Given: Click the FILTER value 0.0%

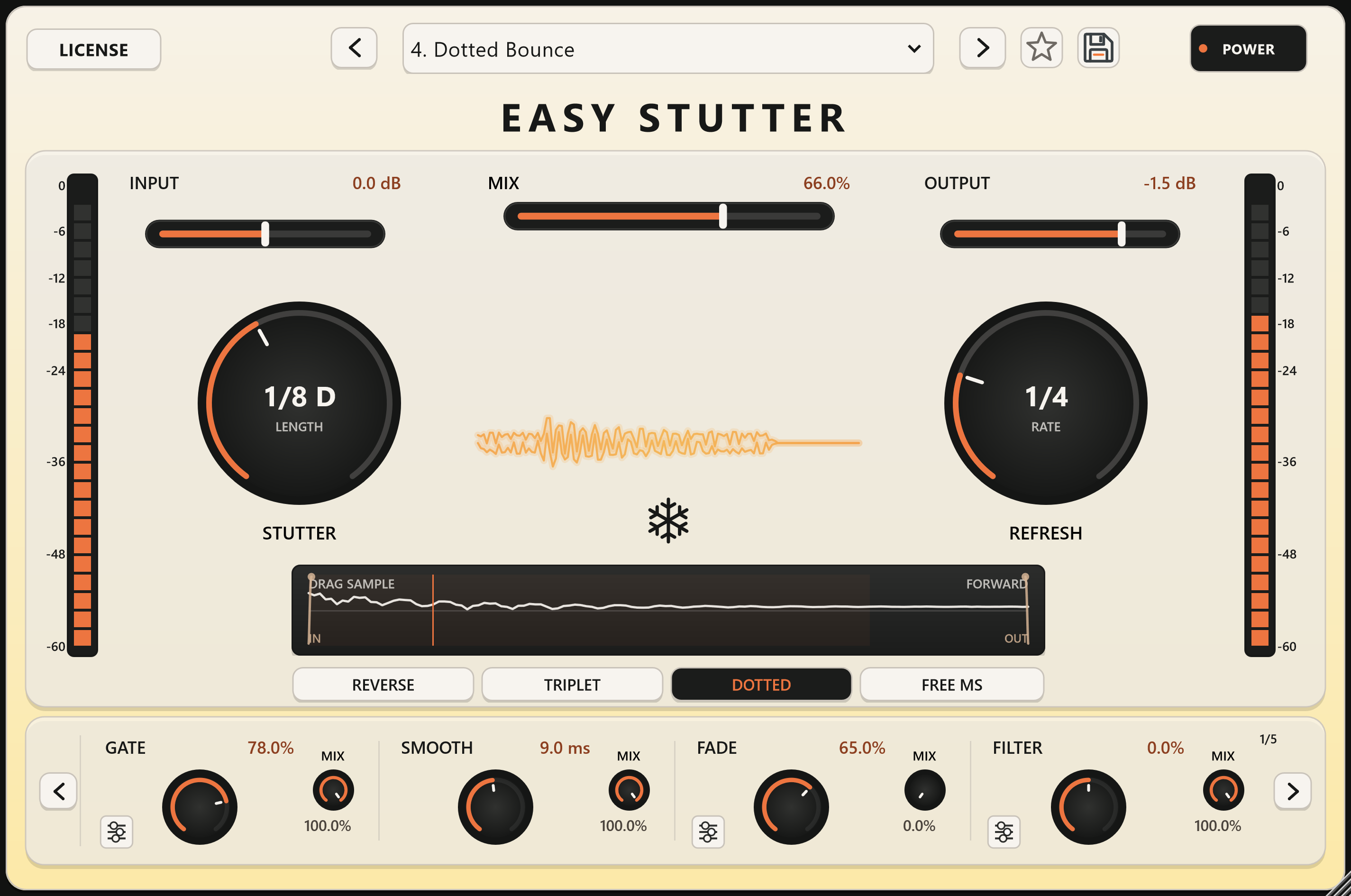Looking at the screenshot, I should [1165, 748].
